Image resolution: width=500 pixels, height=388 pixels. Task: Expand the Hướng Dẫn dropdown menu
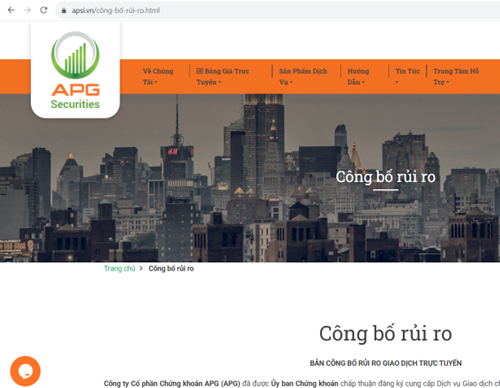pos(358,76)
